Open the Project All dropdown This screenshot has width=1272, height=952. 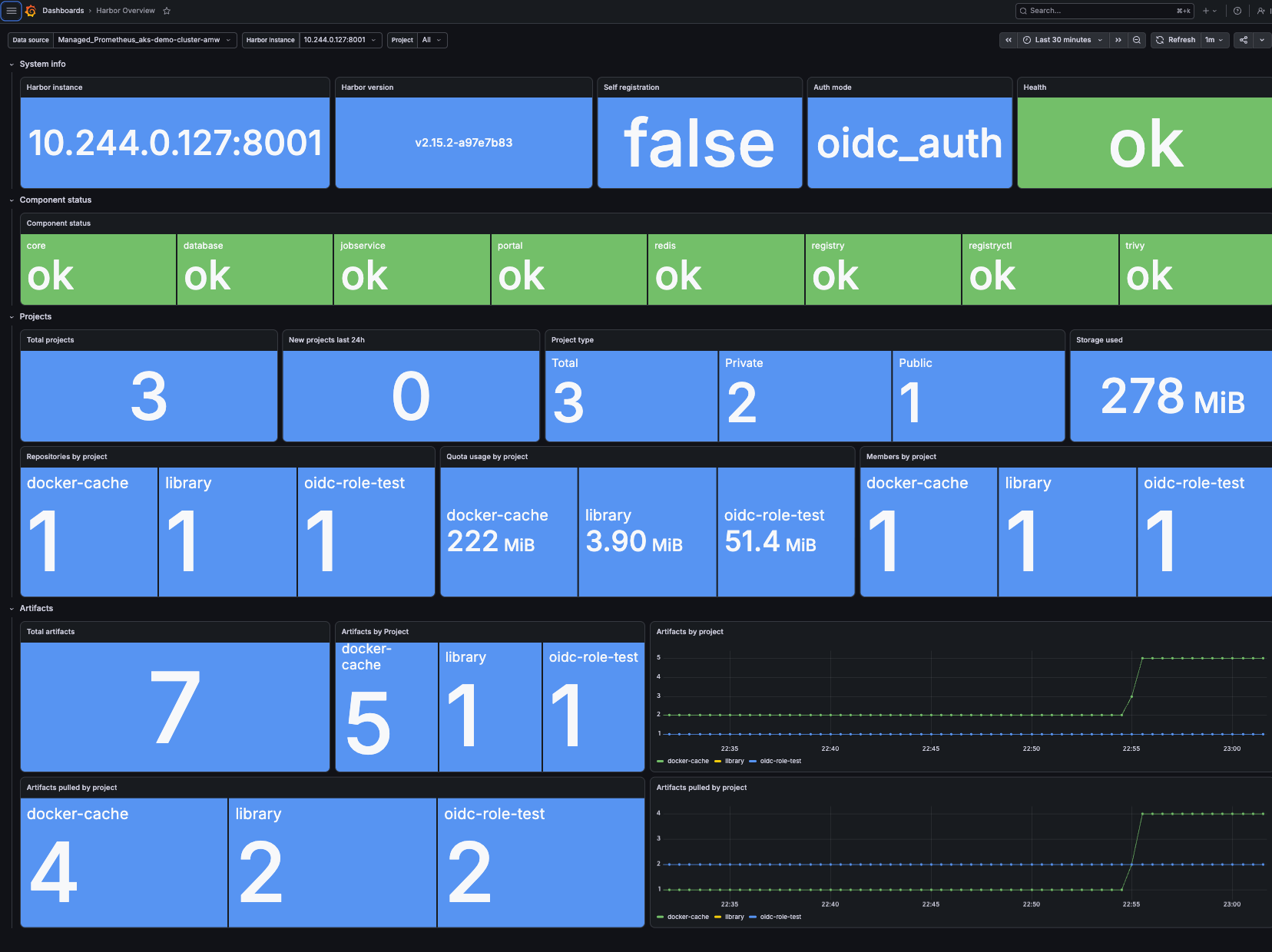(432, 40)
